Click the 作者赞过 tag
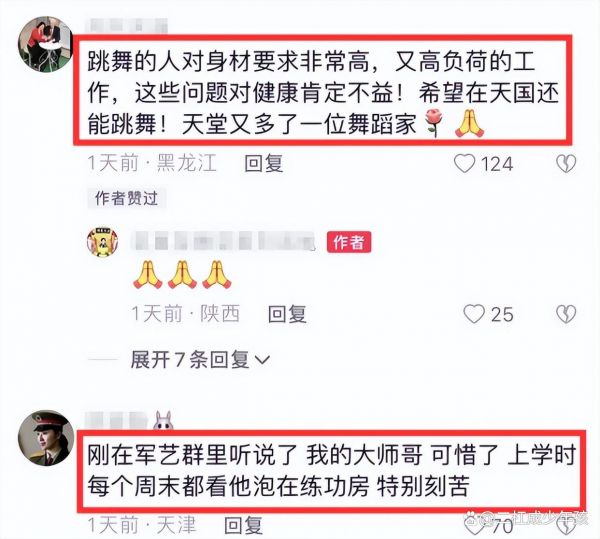This screenshot has height=539, width=600. [x=126, y=198]
